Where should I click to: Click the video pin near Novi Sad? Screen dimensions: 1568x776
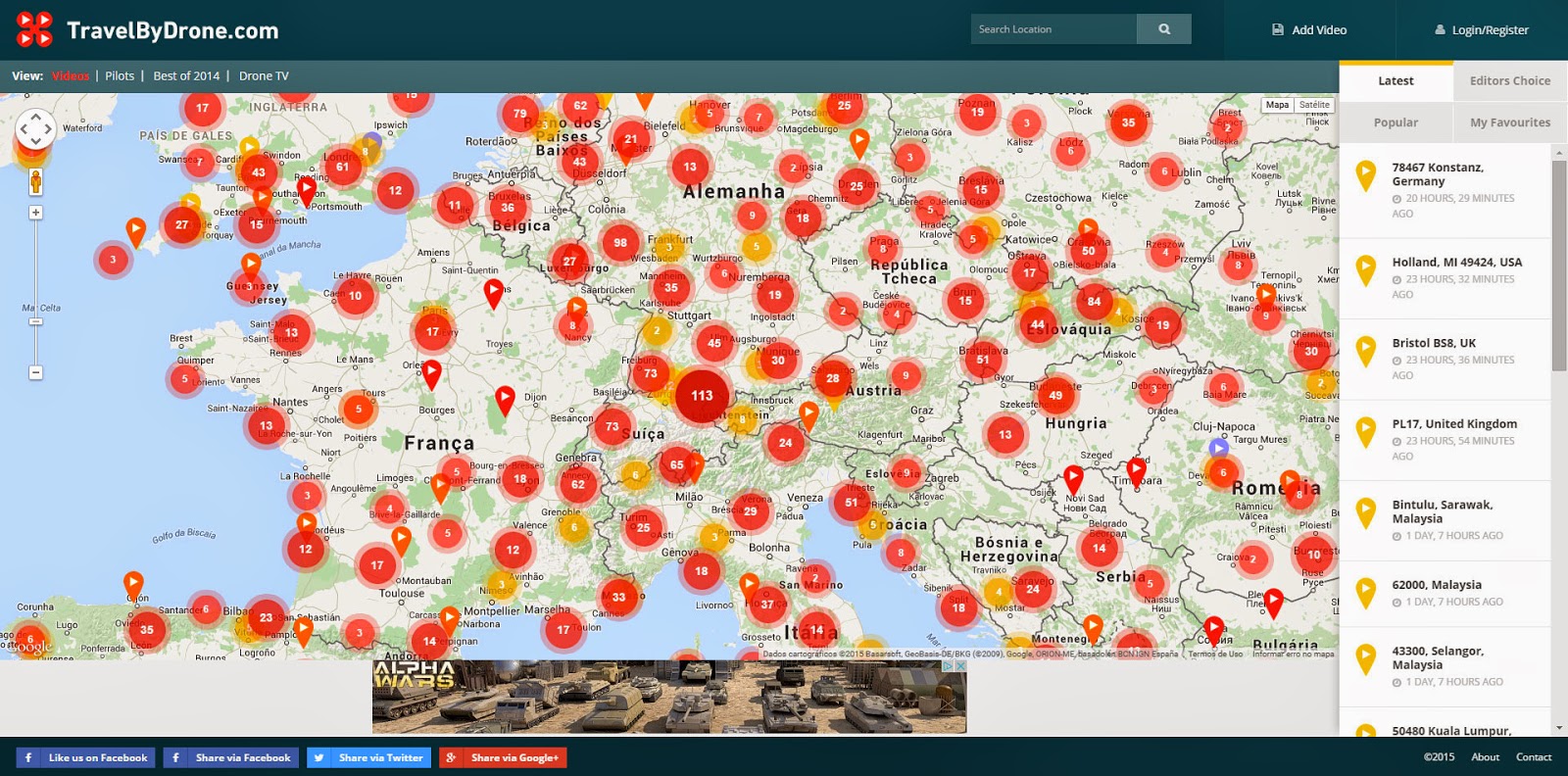1073,479
